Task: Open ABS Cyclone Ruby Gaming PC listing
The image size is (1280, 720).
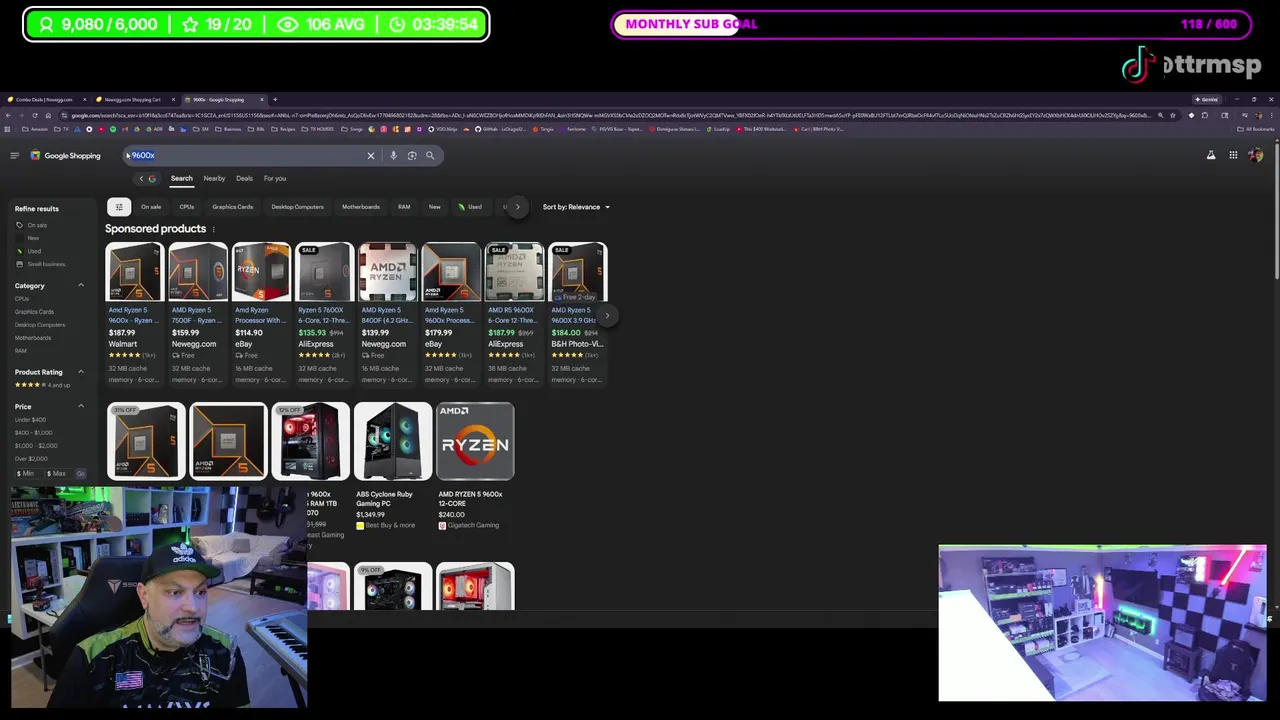Action: (392, 467)
